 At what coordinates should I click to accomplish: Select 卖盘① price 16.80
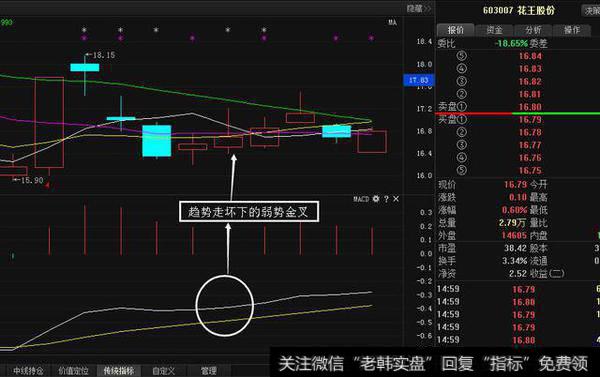(530, 107)
